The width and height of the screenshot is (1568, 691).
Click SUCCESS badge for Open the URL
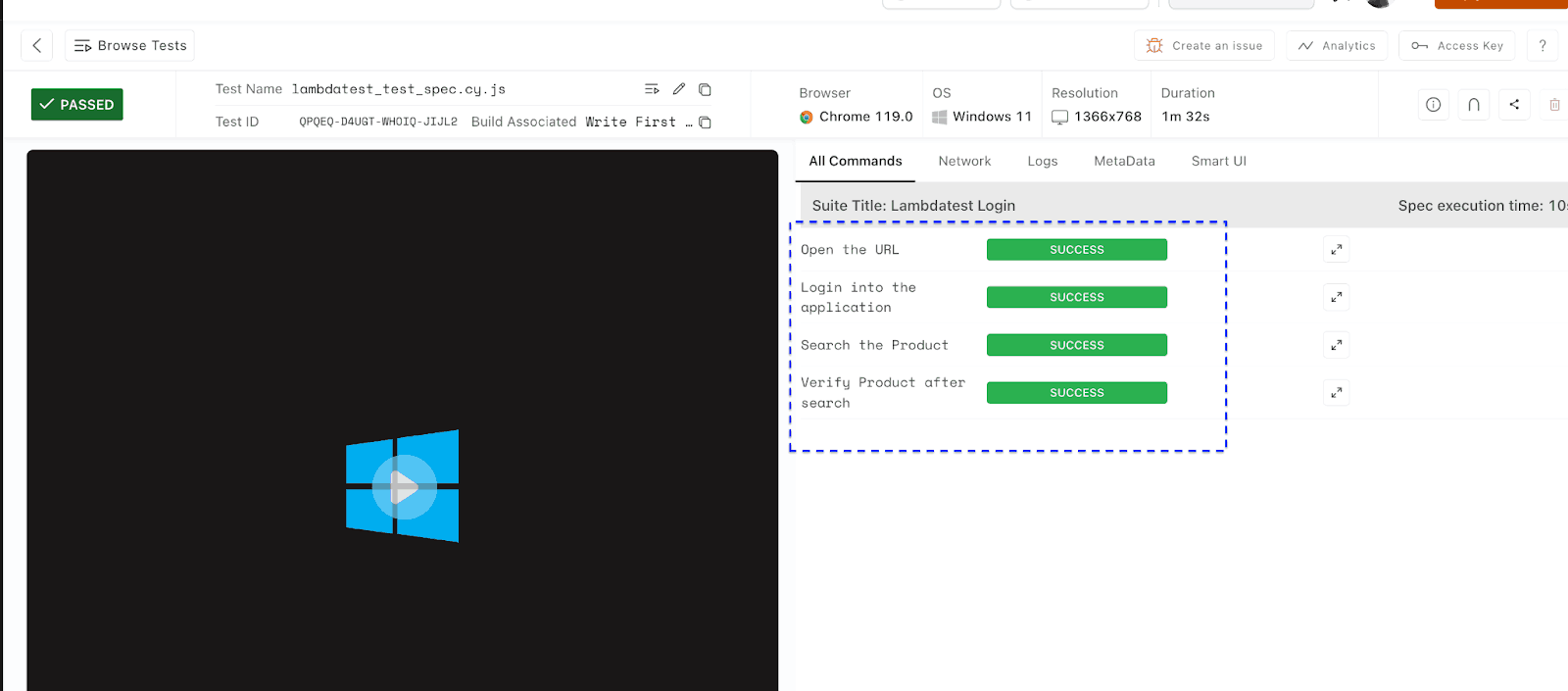(1077, 250)
